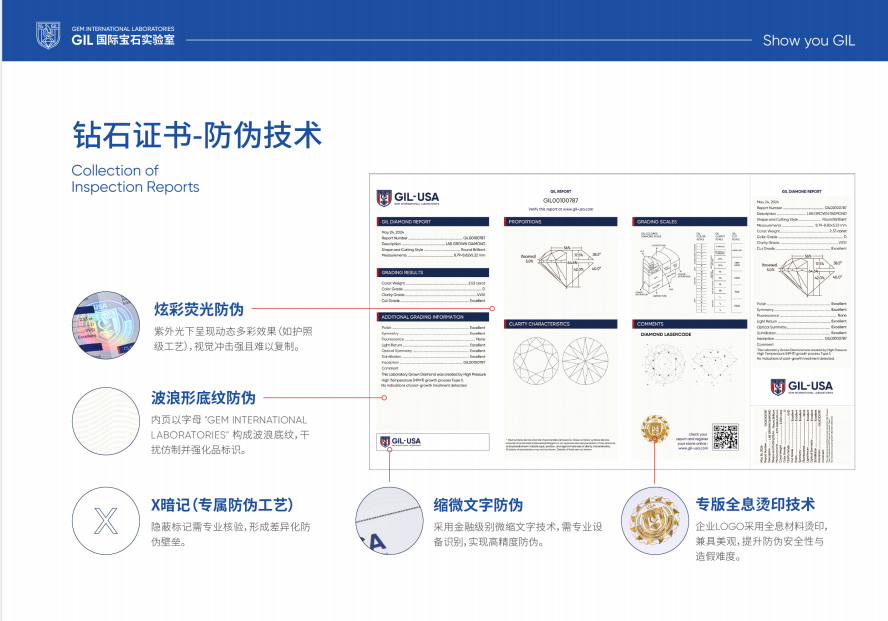Click the small gold seal on certificate
The image size is (888, 621).
pyautogui.click(x=655, y=429)
